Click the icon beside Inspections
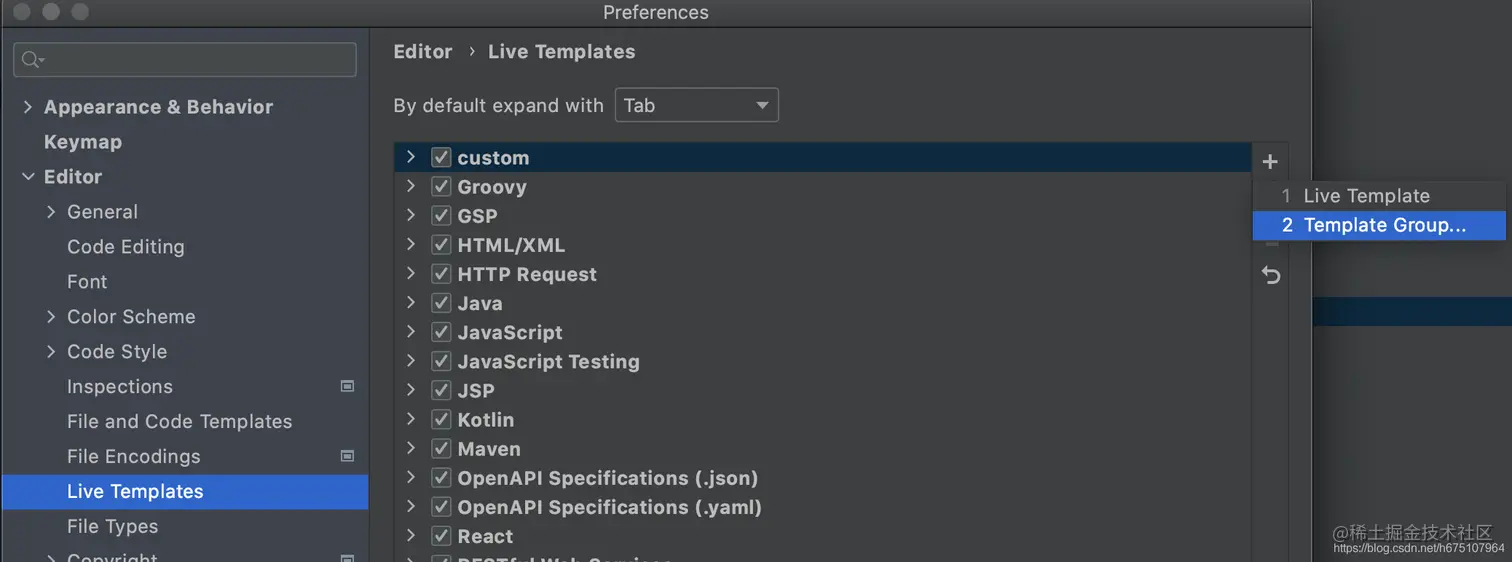Image resolution: width=1512 pixels, height=562 pixels. coord(347,386)
